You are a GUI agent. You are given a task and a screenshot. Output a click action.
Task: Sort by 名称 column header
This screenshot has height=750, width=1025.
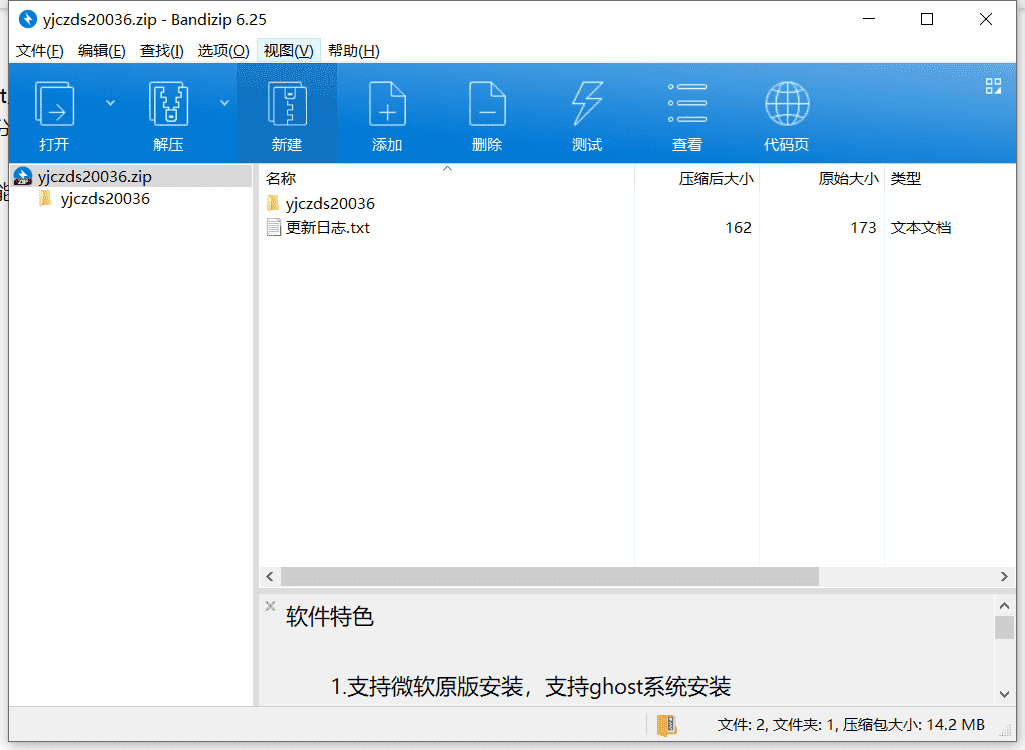pyautogui.click(x=281, y=179)
